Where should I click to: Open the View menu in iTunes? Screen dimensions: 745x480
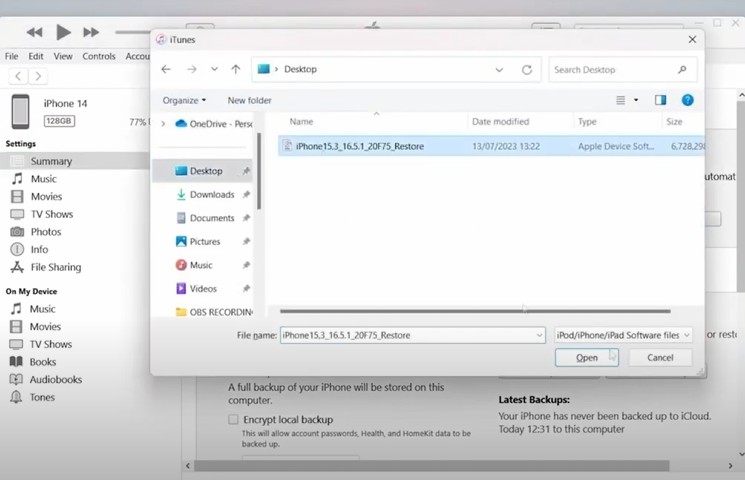coord(63,56)
